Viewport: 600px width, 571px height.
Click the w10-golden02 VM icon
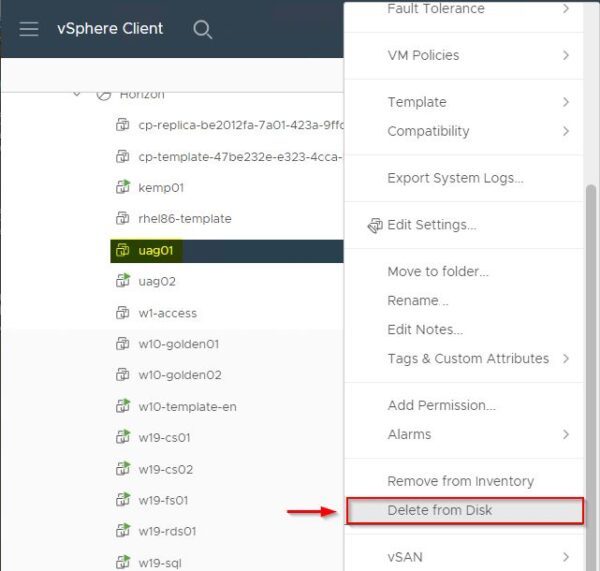[x=122, y=375]
